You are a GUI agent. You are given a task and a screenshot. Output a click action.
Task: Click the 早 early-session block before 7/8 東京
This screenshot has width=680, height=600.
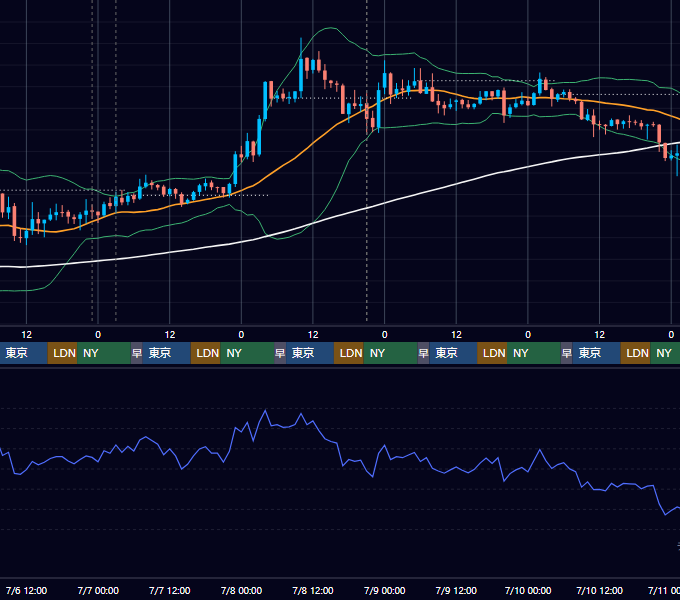click(280, 353)
